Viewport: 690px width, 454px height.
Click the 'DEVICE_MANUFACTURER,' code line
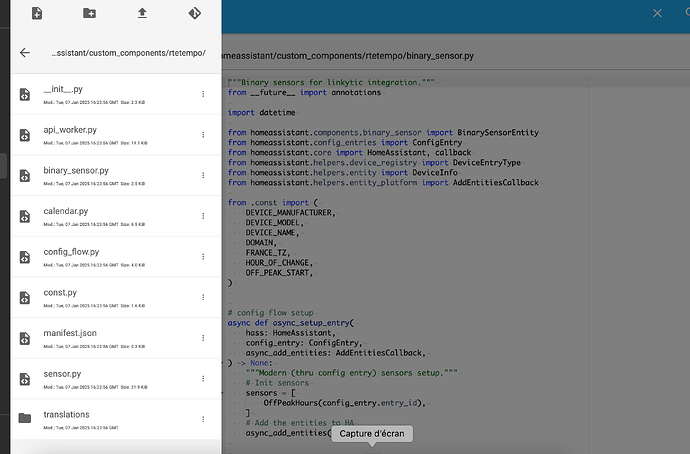[x=290, y=212]
